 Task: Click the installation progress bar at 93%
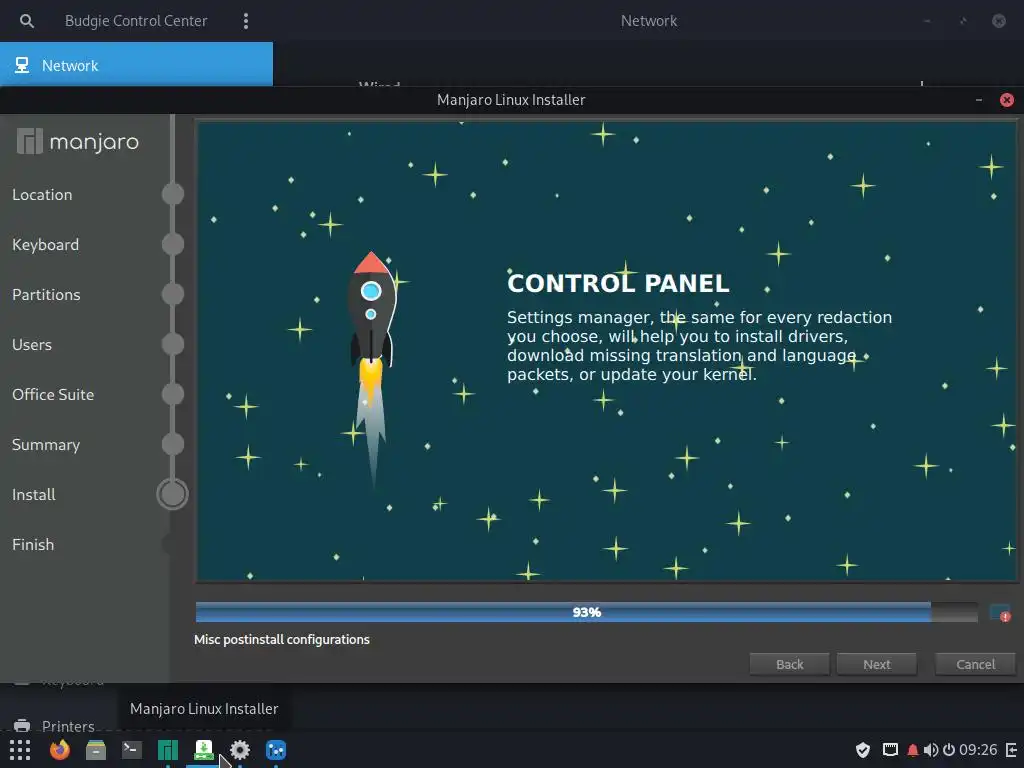pos(586,612)
